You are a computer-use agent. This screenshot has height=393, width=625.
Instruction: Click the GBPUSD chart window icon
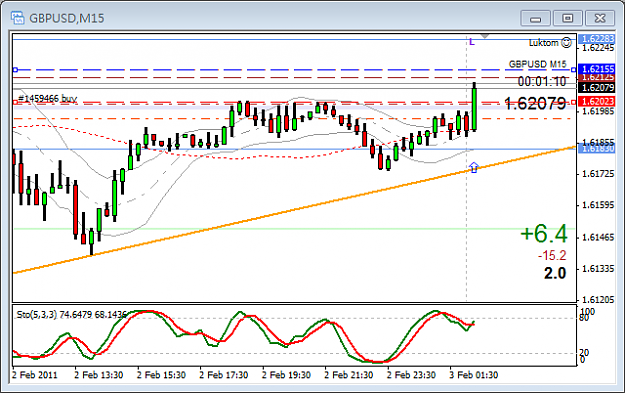point(18,18)
